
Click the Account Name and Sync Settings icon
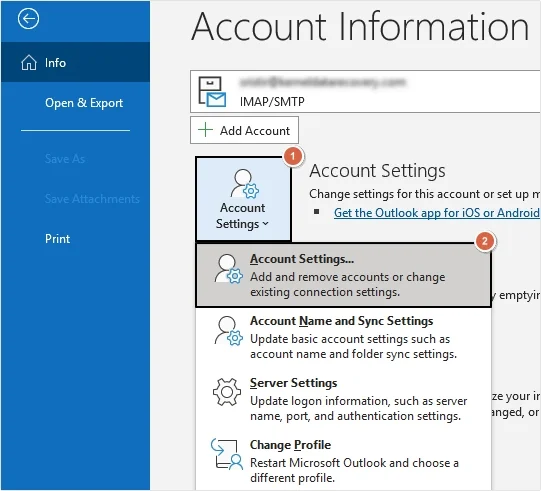point(228,331)
